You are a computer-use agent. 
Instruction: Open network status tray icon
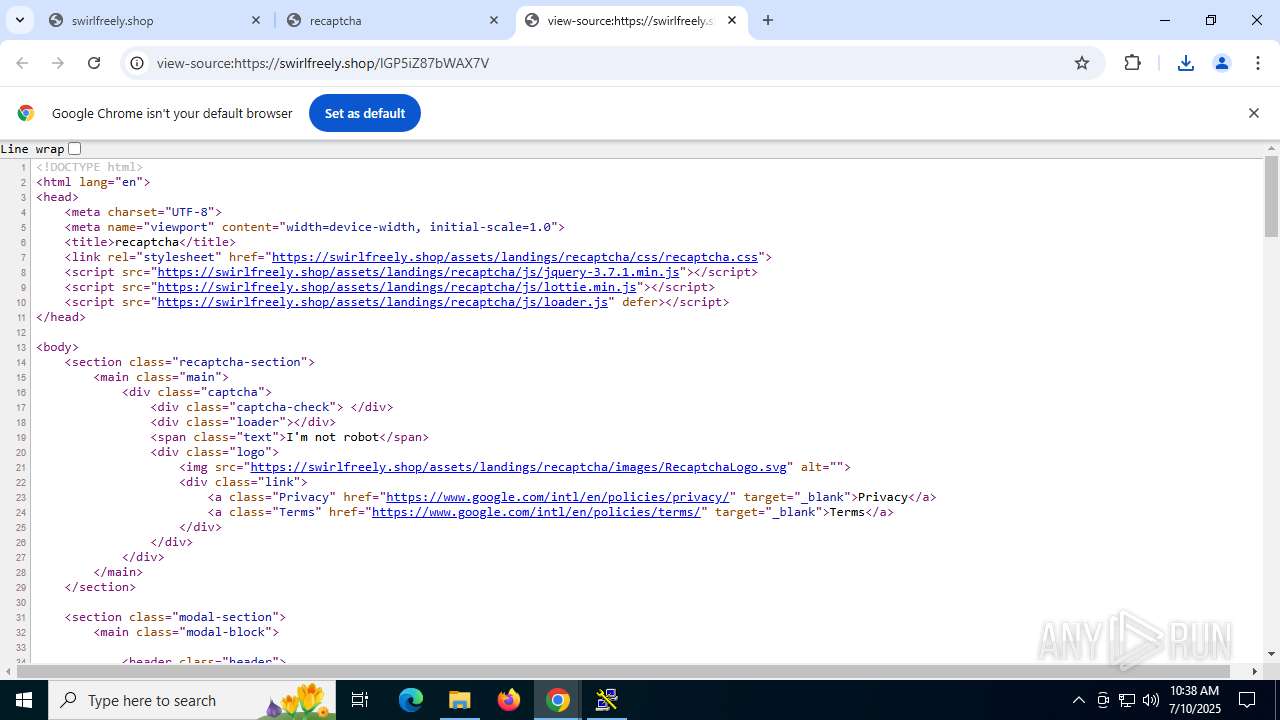point(1127,700)
